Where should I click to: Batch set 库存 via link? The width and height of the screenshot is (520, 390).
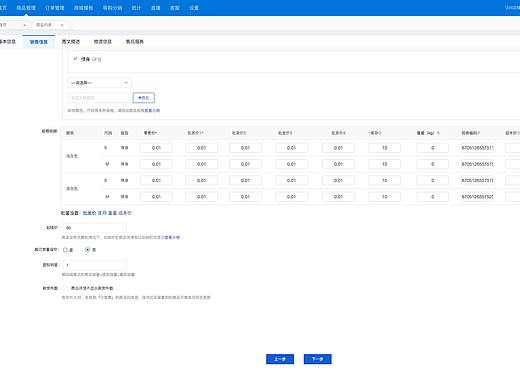(x=102, y=213)
